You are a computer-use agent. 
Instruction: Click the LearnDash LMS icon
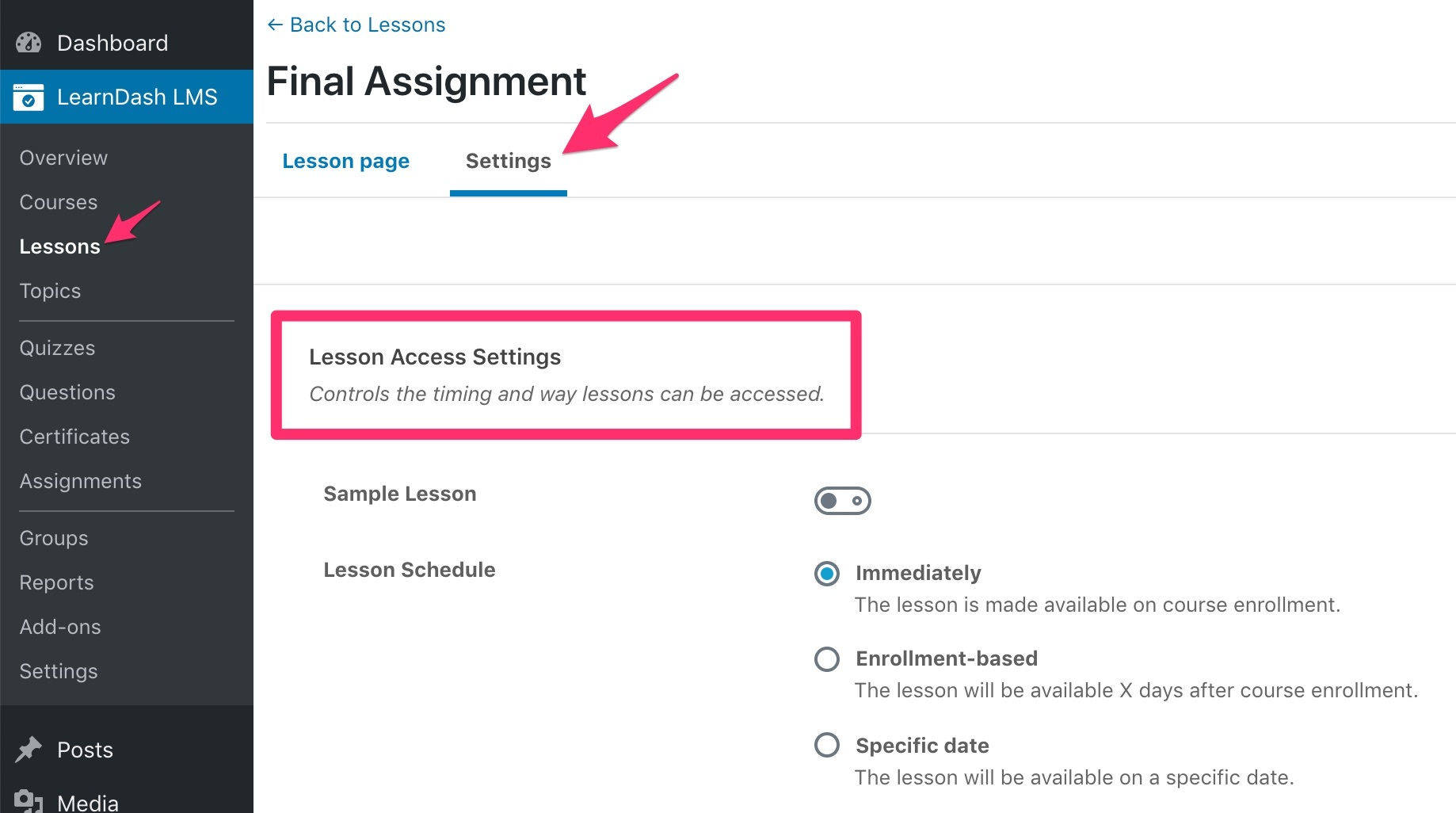click(29, 97)
